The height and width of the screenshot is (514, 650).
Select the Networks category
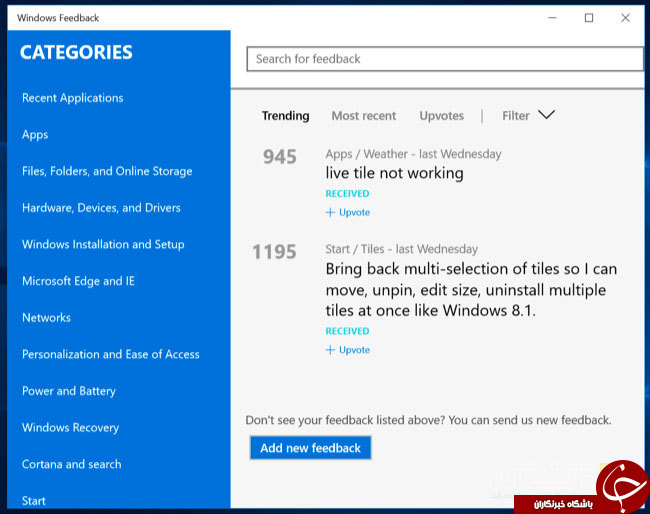point(46,318)
